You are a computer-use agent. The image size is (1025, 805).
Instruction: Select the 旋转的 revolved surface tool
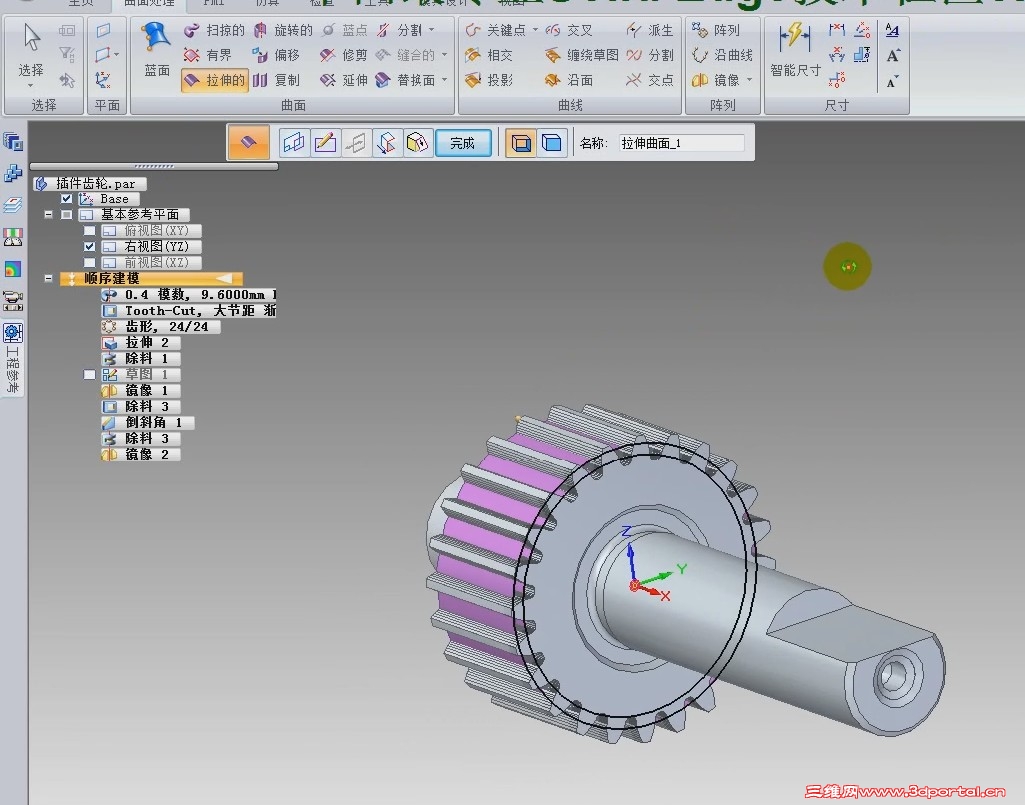pos(283,30)
